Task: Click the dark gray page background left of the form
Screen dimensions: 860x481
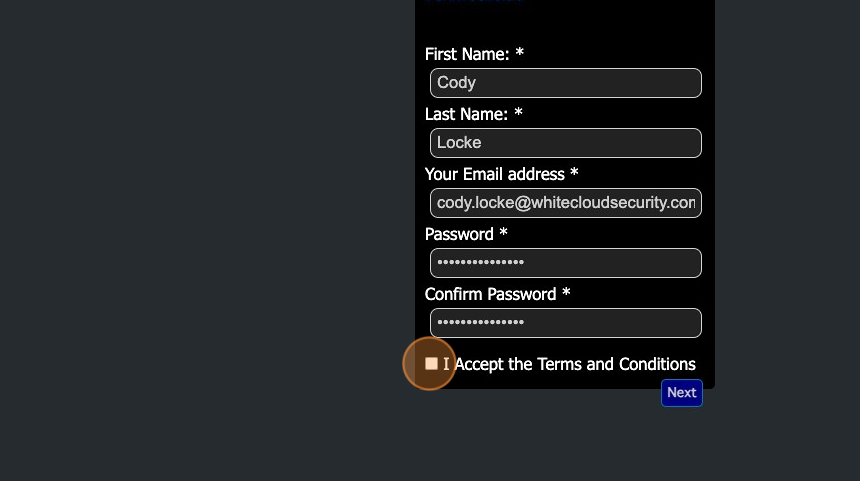Action: (x=200, y=240)
